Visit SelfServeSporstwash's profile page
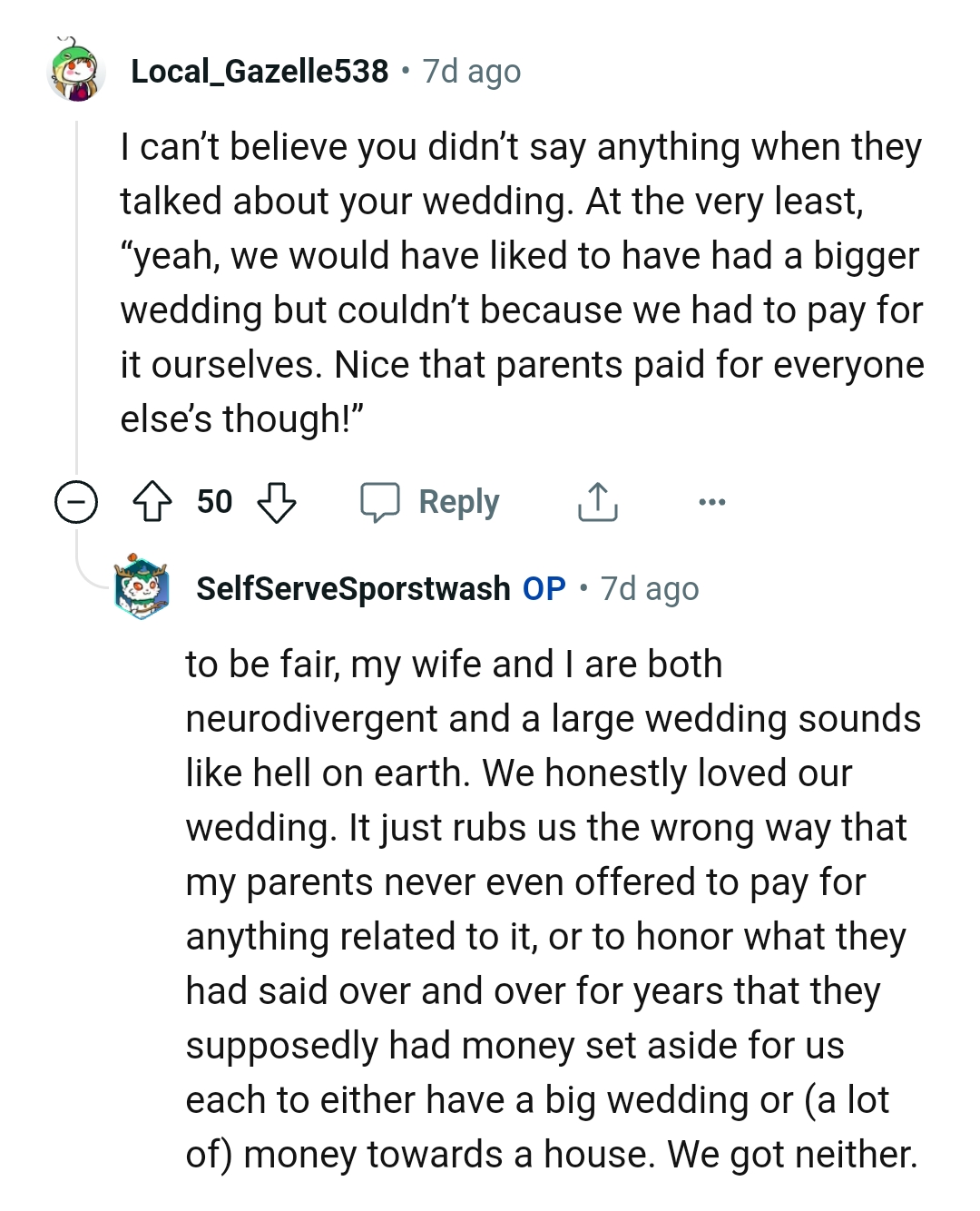The height and width of the screenshot is (1211, 980). (x=352, y=588)
